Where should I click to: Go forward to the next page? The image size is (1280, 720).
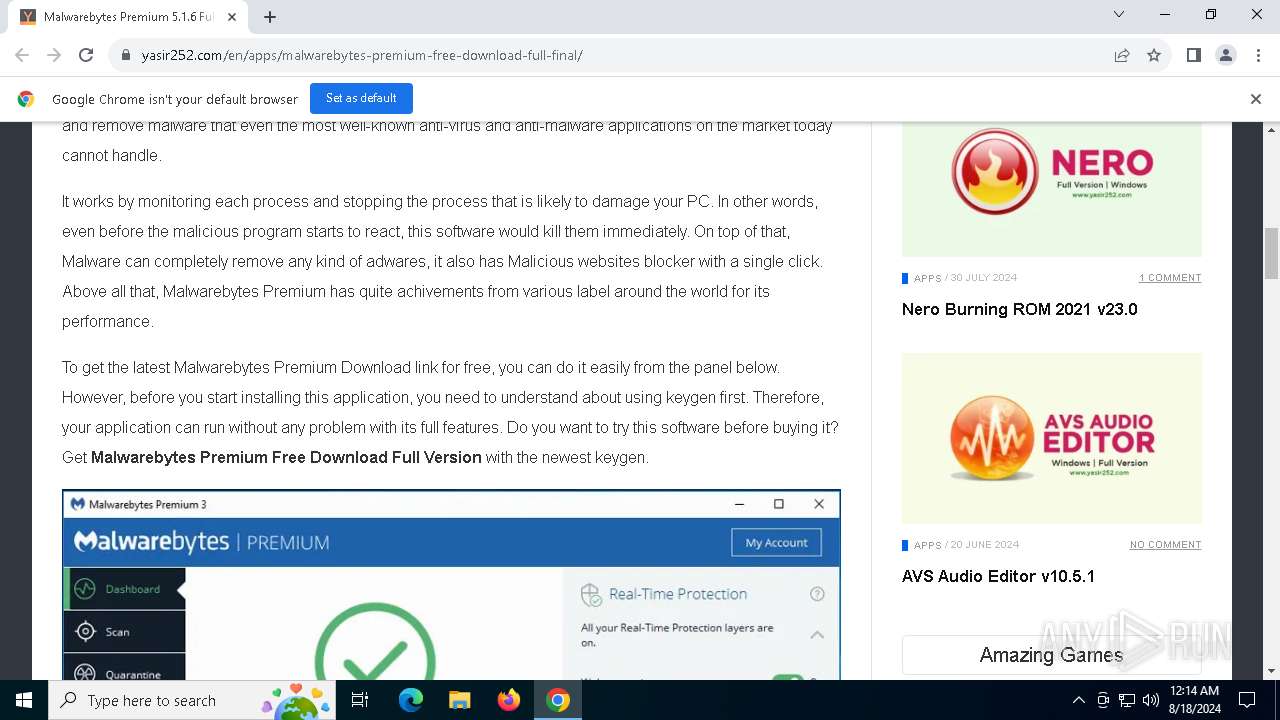(54, 55)
